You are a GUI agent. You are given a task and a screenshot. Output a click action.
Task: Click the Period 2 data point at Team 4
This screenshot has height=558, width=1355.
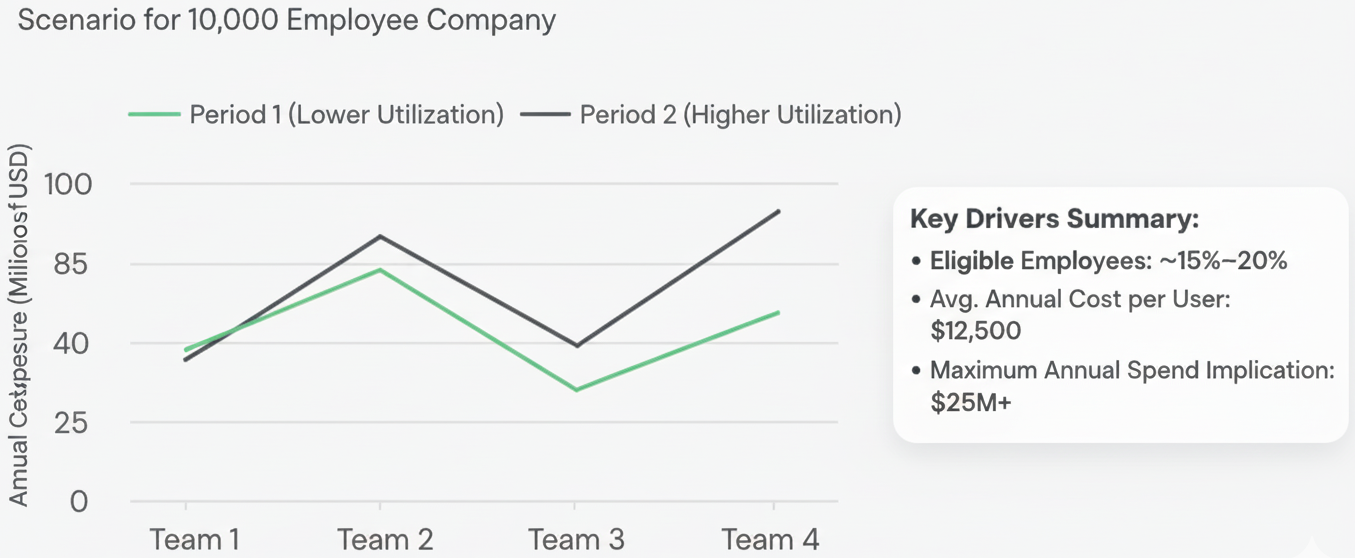pos(779,211)
